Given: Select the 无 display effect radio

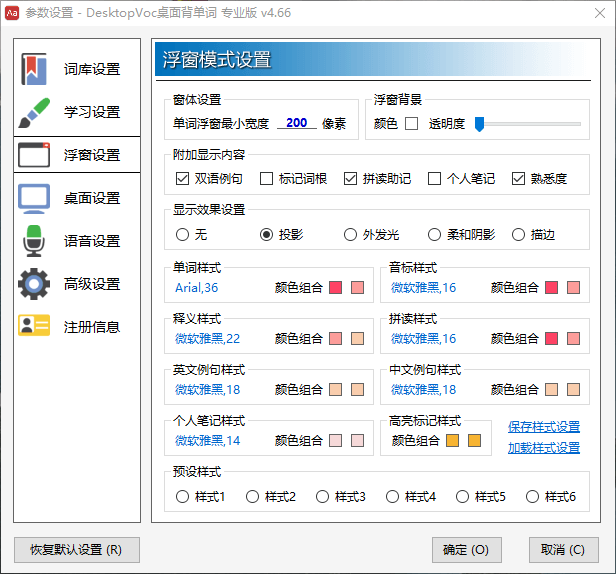Looking at the screenshot, I should click(x=182, y=235).
